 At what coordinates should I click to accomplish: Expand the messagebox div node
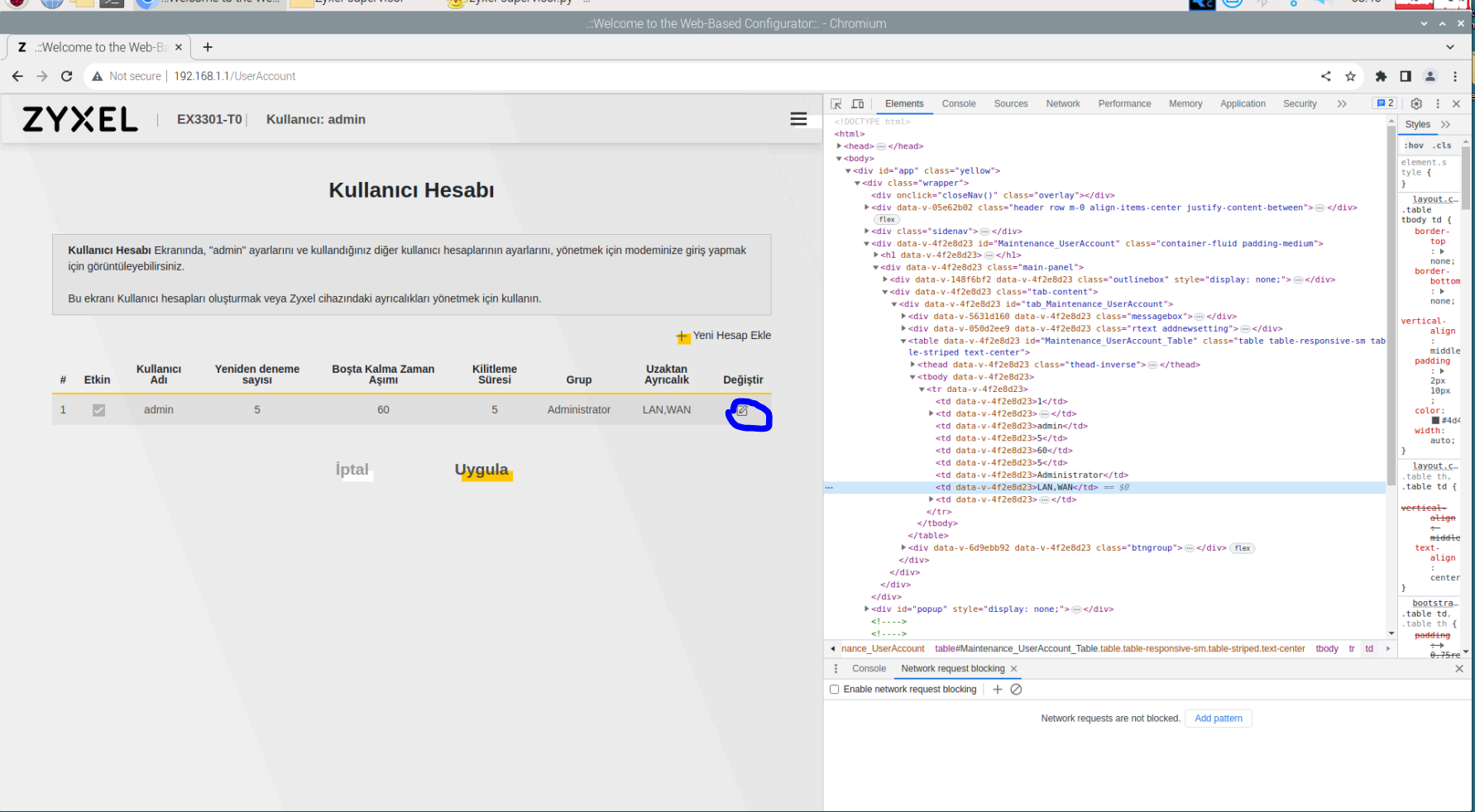point(903,316)
